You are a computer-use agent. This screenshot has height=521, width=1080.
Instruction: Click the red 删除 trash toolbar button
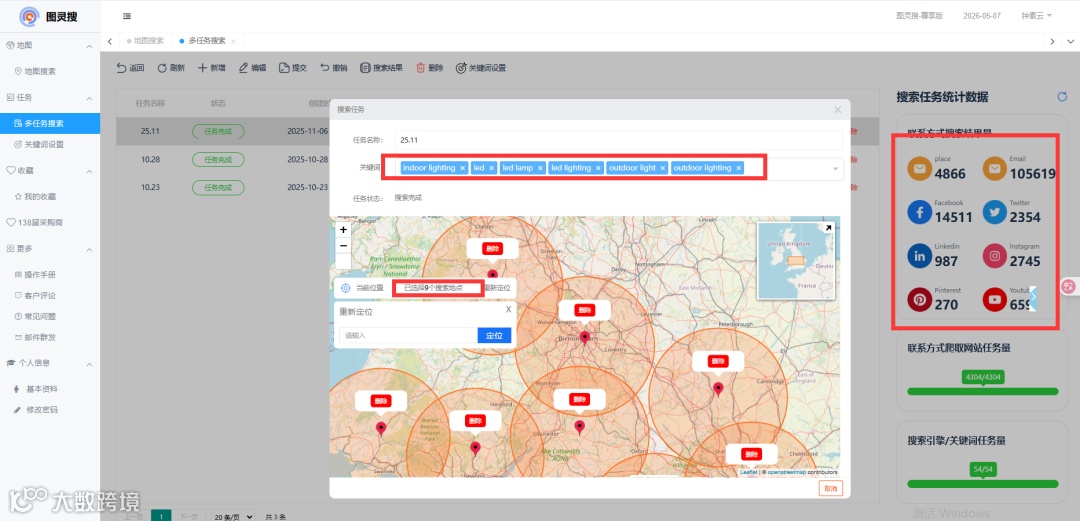429,68
